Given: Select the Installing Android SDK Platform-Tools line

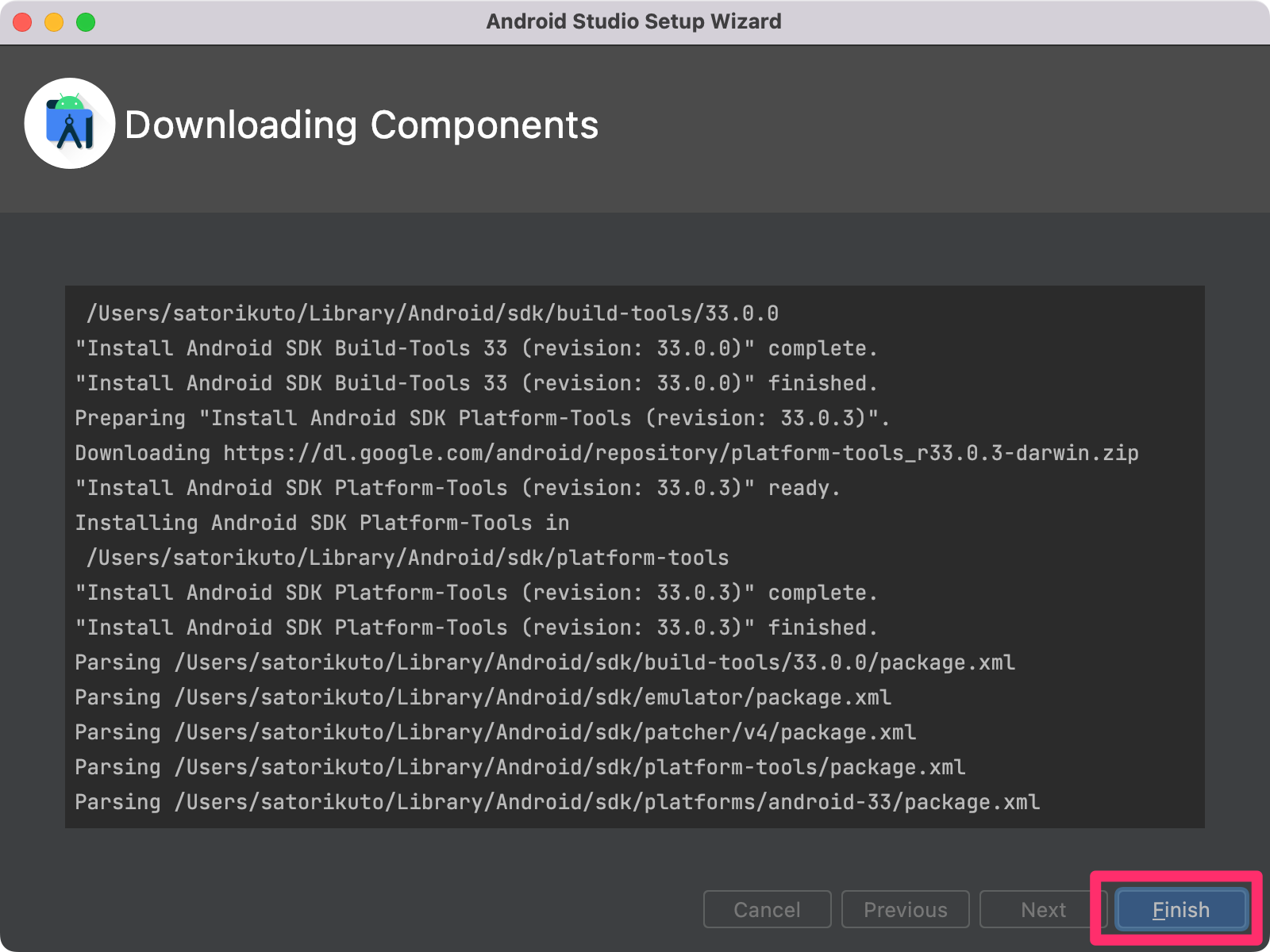Looking at the screenshot, I should pyautogui.click(x=321, y=522).
